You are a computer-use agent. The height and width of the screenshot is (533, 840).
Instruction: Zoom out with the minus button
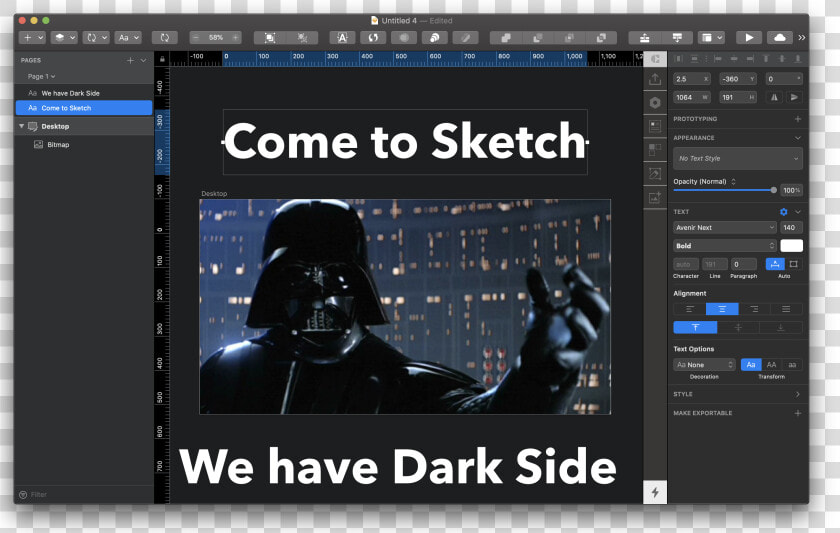click(196, 37)
